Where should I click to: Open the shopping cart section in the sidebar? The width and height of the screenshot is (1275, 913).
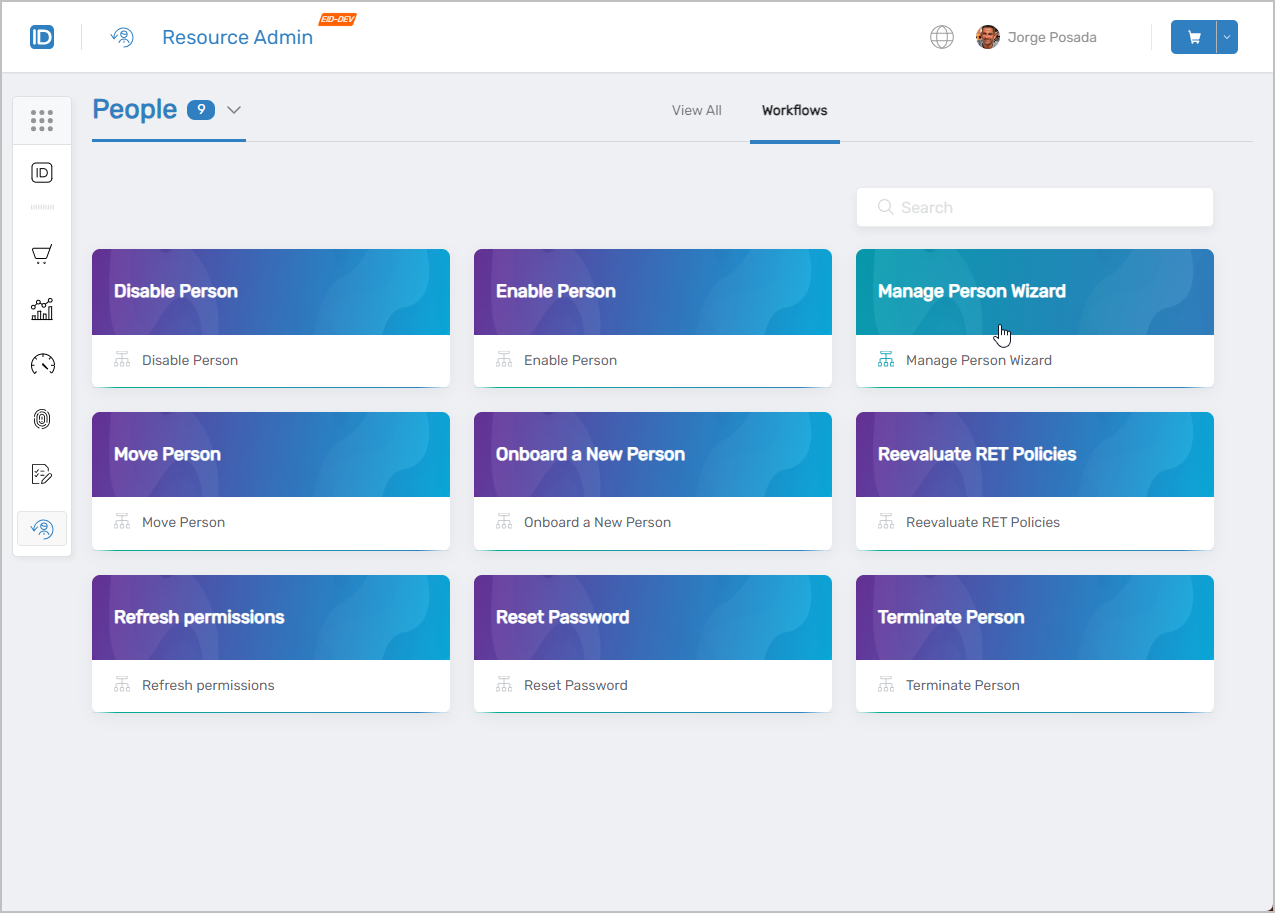(41, 254)
